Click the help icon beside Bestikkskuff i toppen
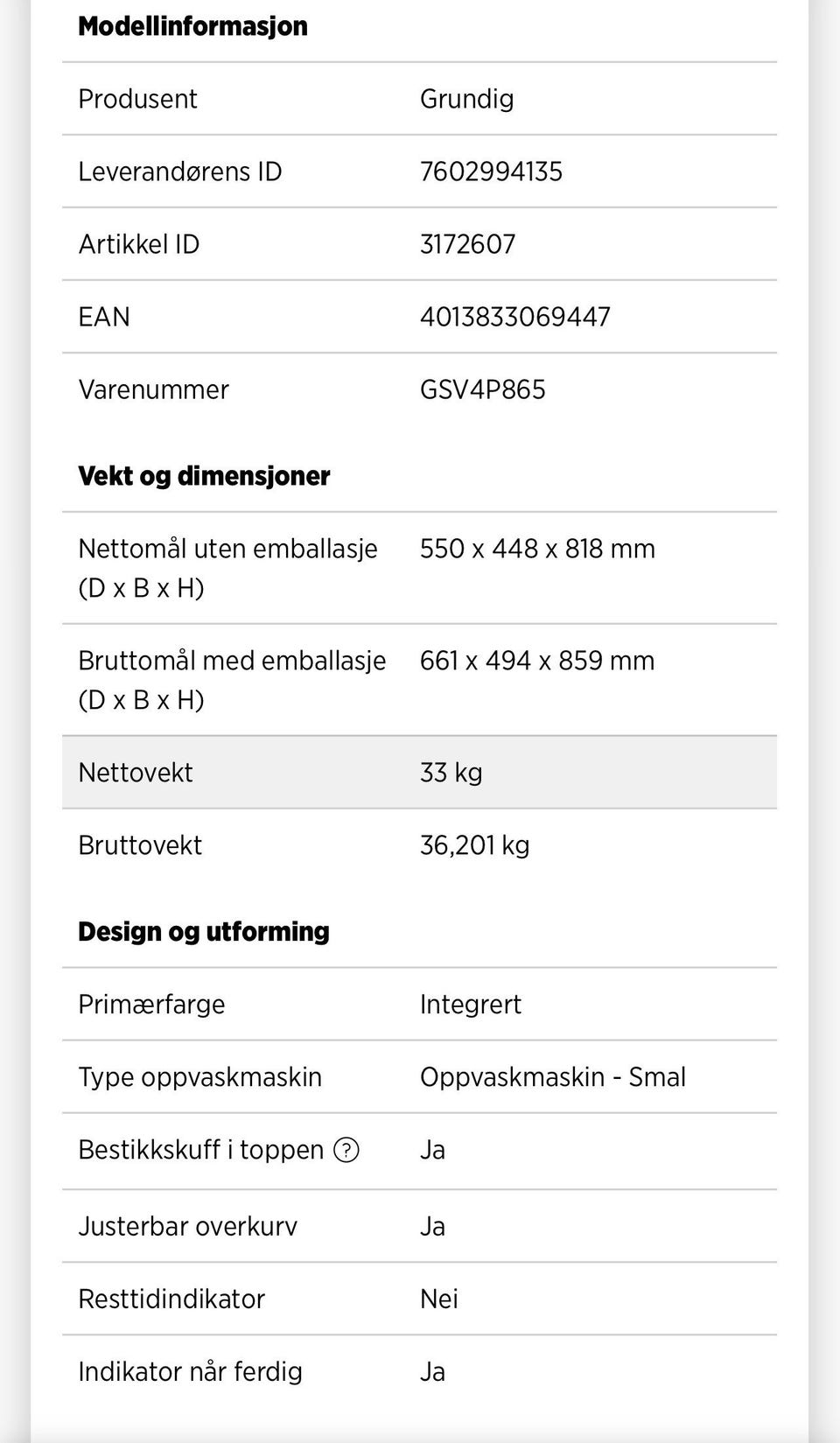Screen dimensions: 840x1443 point(346,1150)
